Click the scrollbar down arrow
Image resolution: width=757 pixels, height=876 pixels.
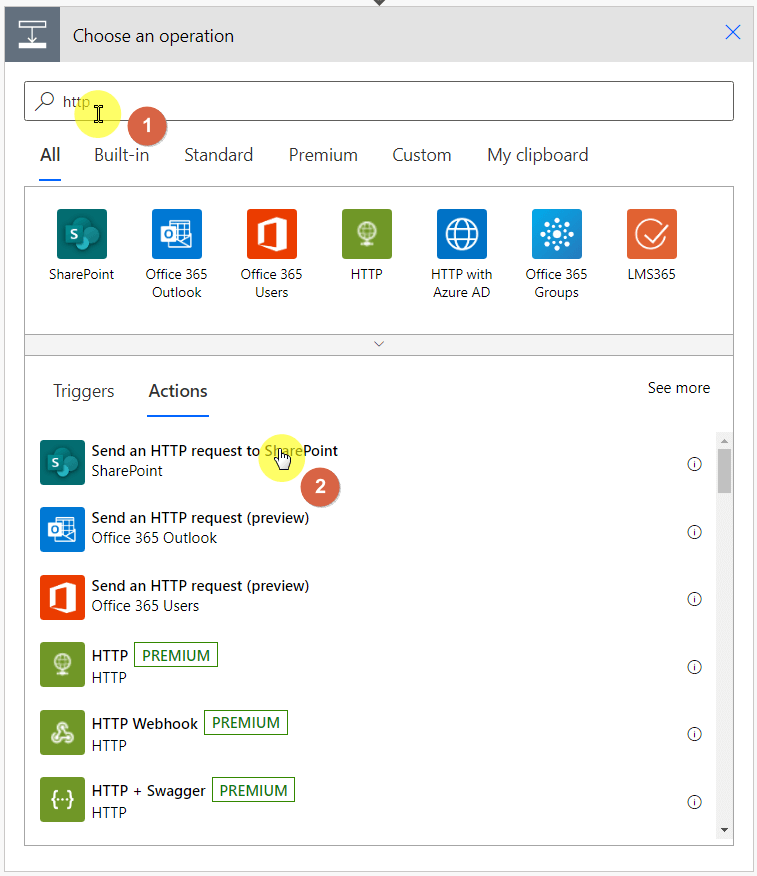724,830
